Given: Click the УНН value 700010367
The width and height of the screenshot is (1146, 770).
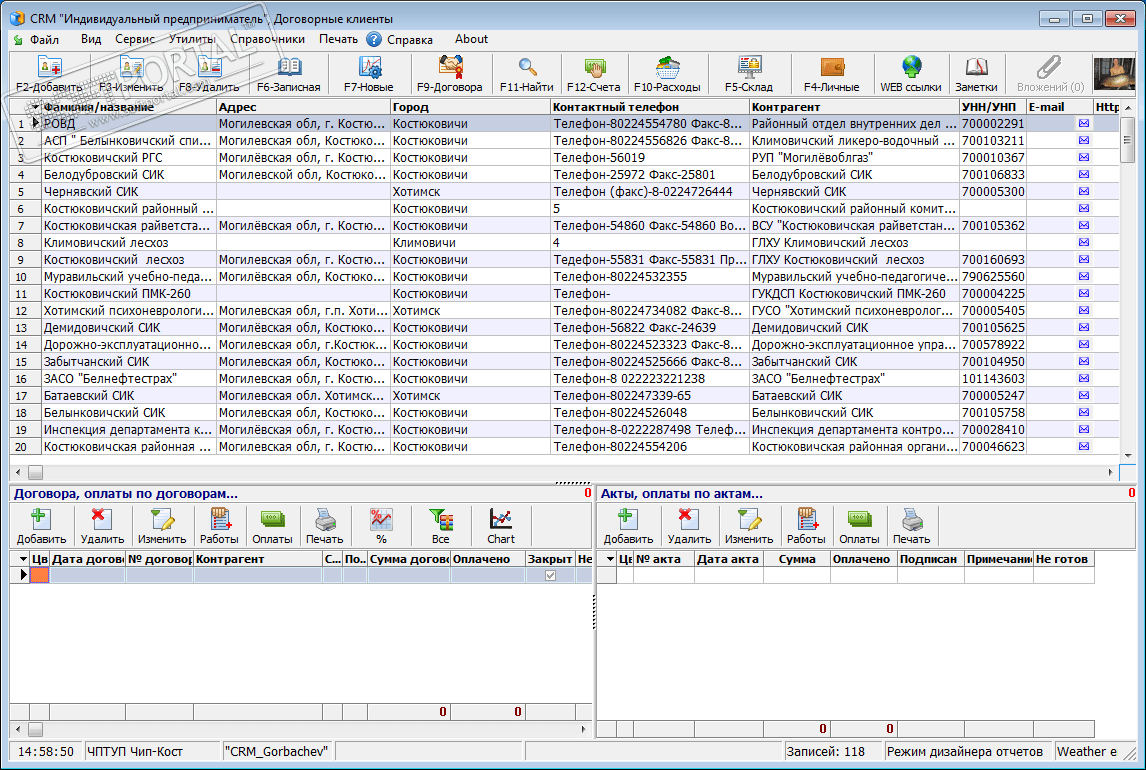Looking at the screenshot, I should tap(993, 157).
